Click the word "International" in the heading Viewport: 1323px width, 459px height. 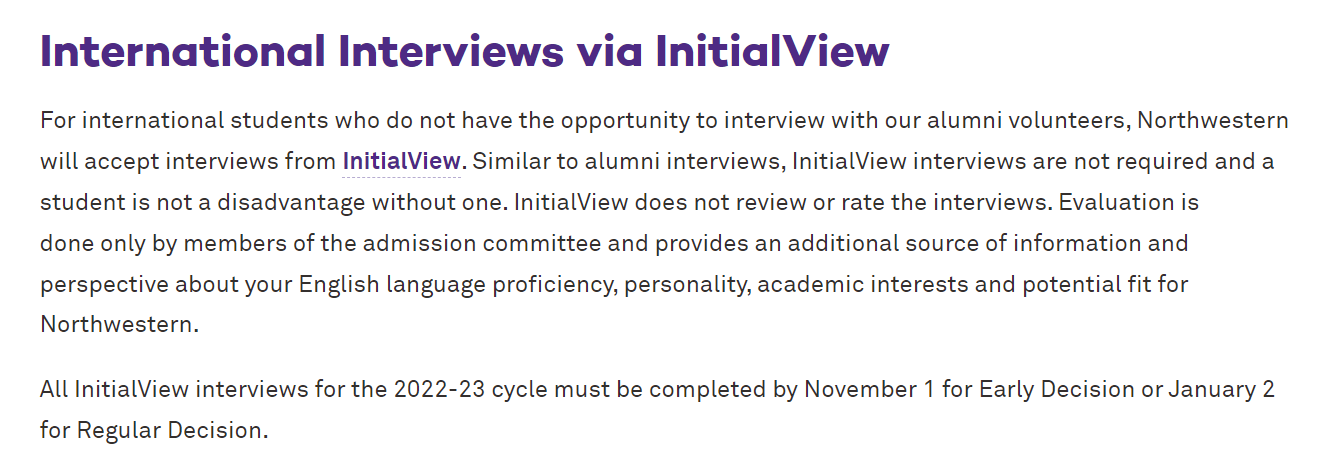coord(183,52)
